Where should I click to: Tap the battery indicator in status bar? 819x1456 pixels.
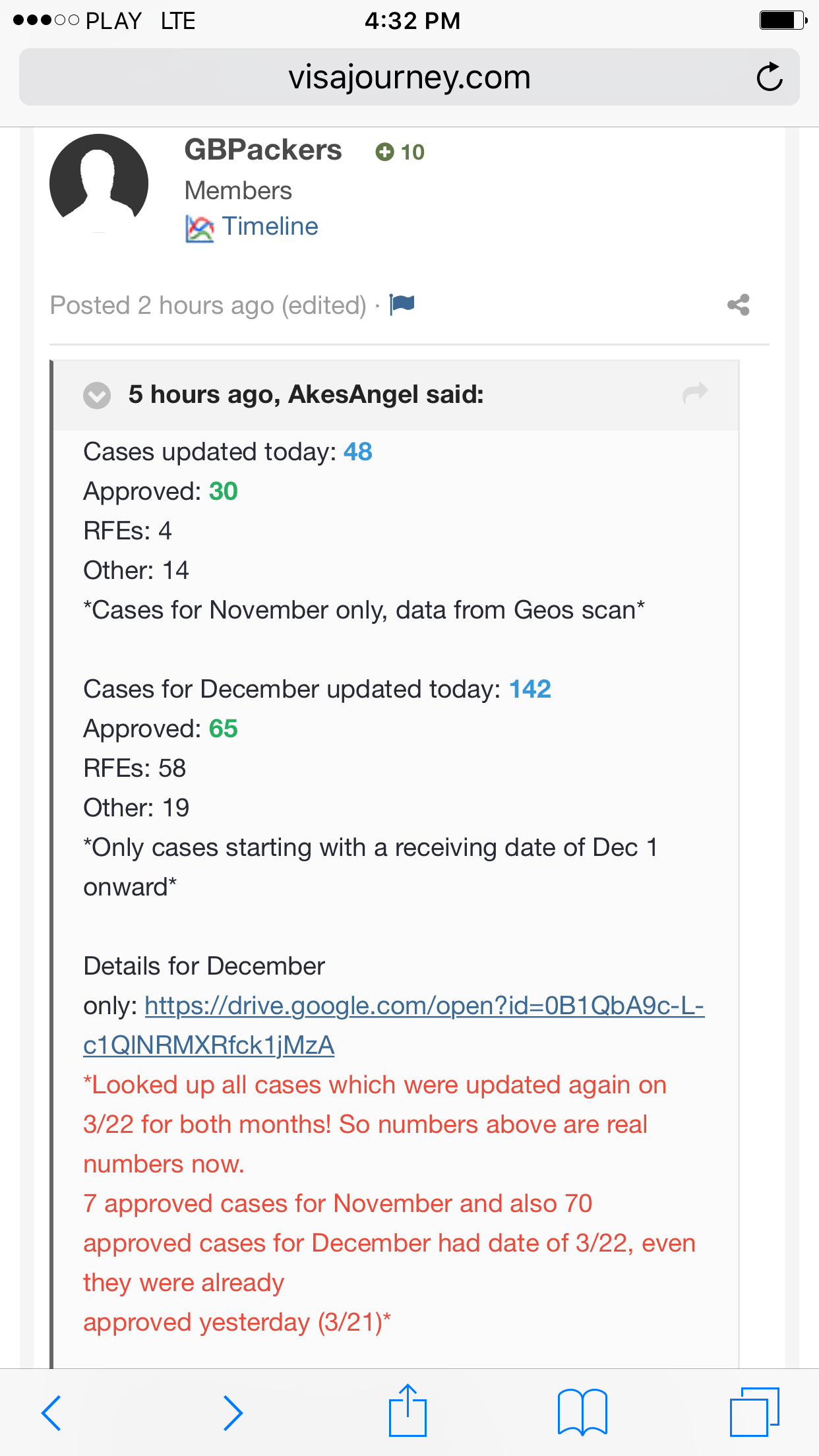pos(783,20)
